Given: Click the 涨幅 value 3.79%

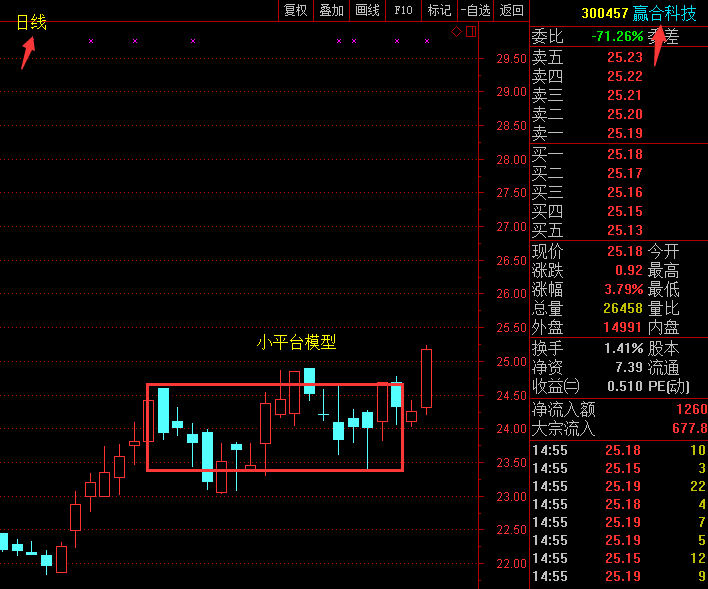Looking at the screenshot, I should coord(624,289).
